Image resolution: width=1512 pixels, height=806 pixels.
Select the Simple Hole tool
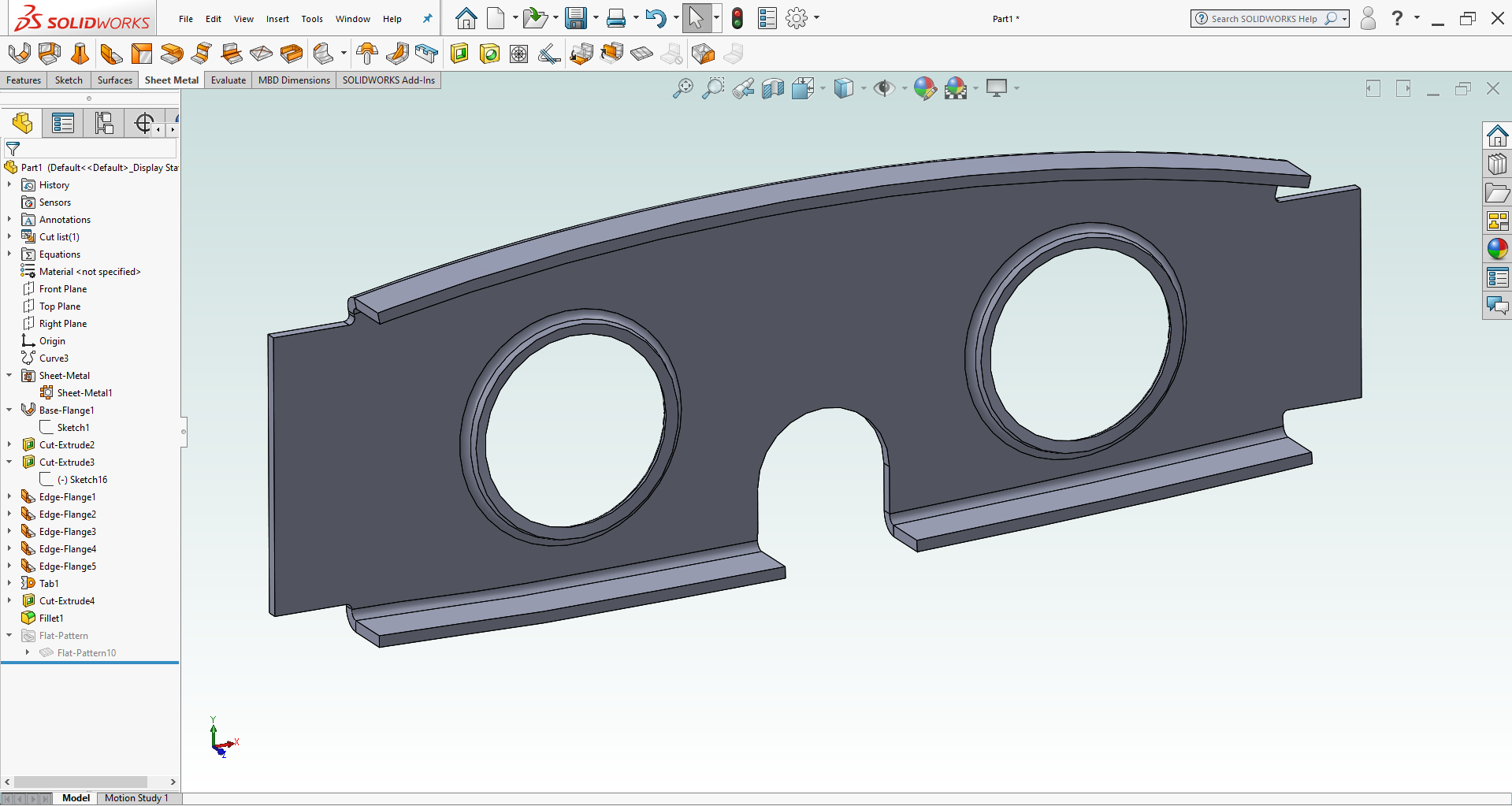pyautogui.click(x=489, y=54)
